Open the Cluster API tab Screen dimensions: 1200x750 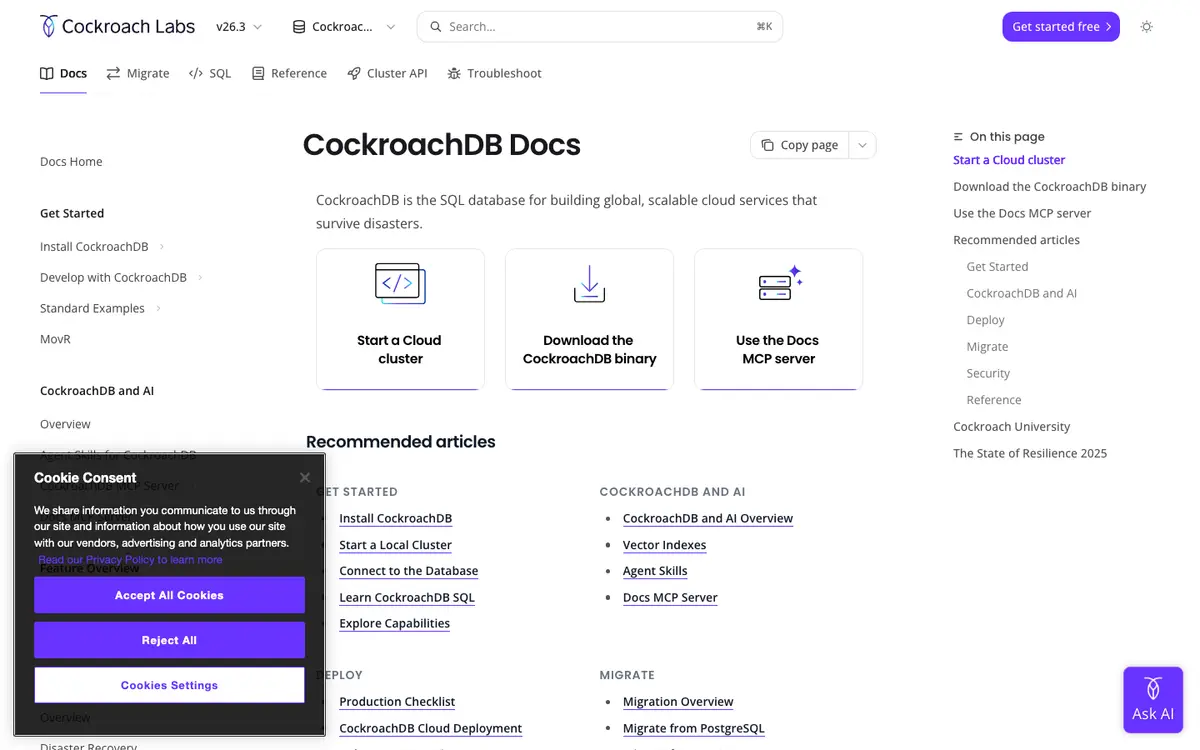point(387,73)
